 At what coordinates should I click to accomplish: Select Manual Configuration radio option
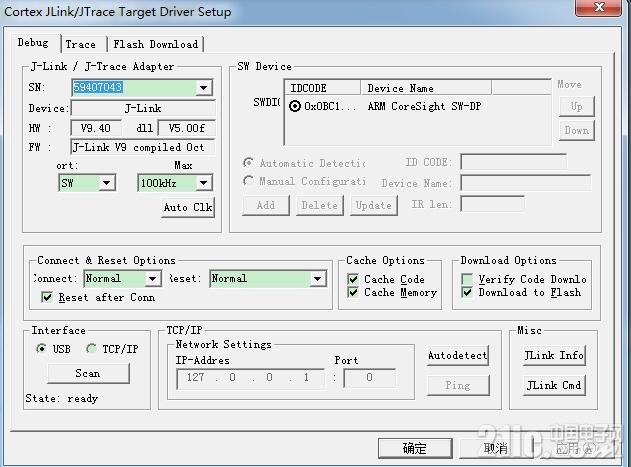tap(248, 181)
